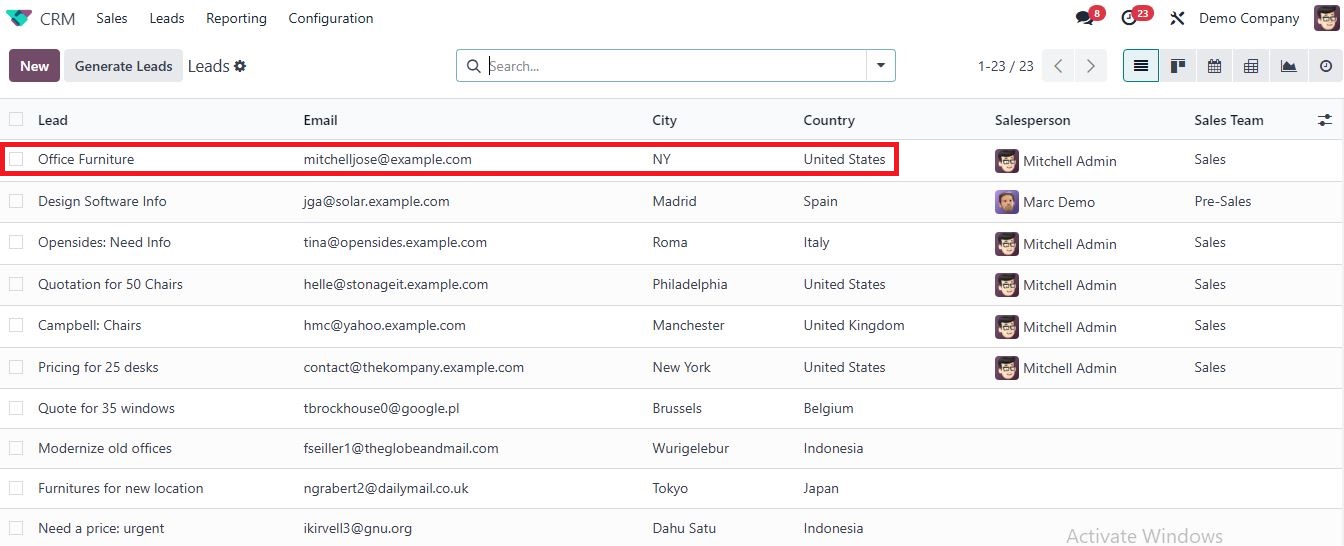This screenshot has width=1344, height=546.
Task: Open the Leads gear actions menu
Action: [240, 66]
